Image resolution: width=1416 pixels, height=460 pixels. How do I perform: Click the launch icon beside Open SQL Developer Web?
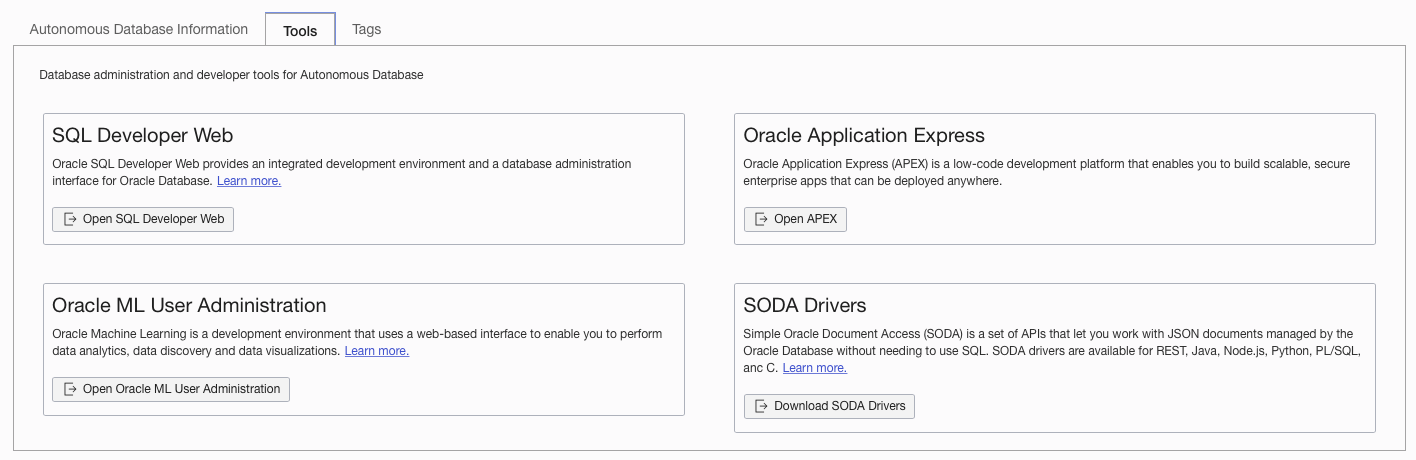pyautogui.click(x=70, y=219)
